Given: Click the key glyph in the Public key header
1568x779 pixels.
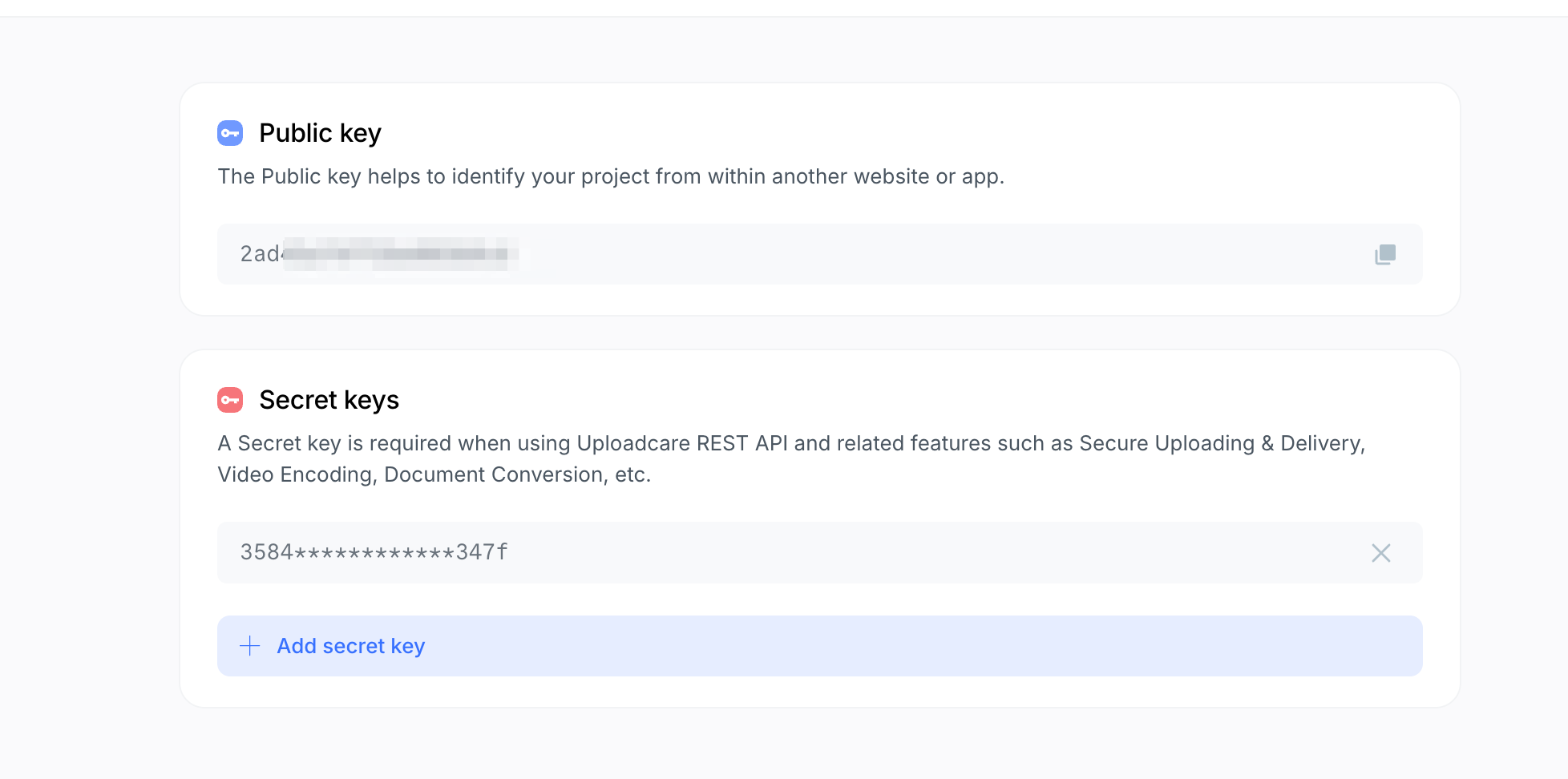Looking at the screenshot, I should 230,133.
